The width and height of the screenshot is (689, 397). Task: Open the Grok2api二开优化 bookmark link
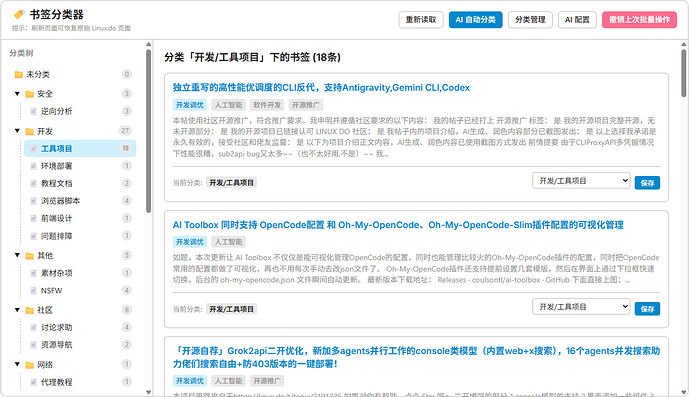(416, 357)
